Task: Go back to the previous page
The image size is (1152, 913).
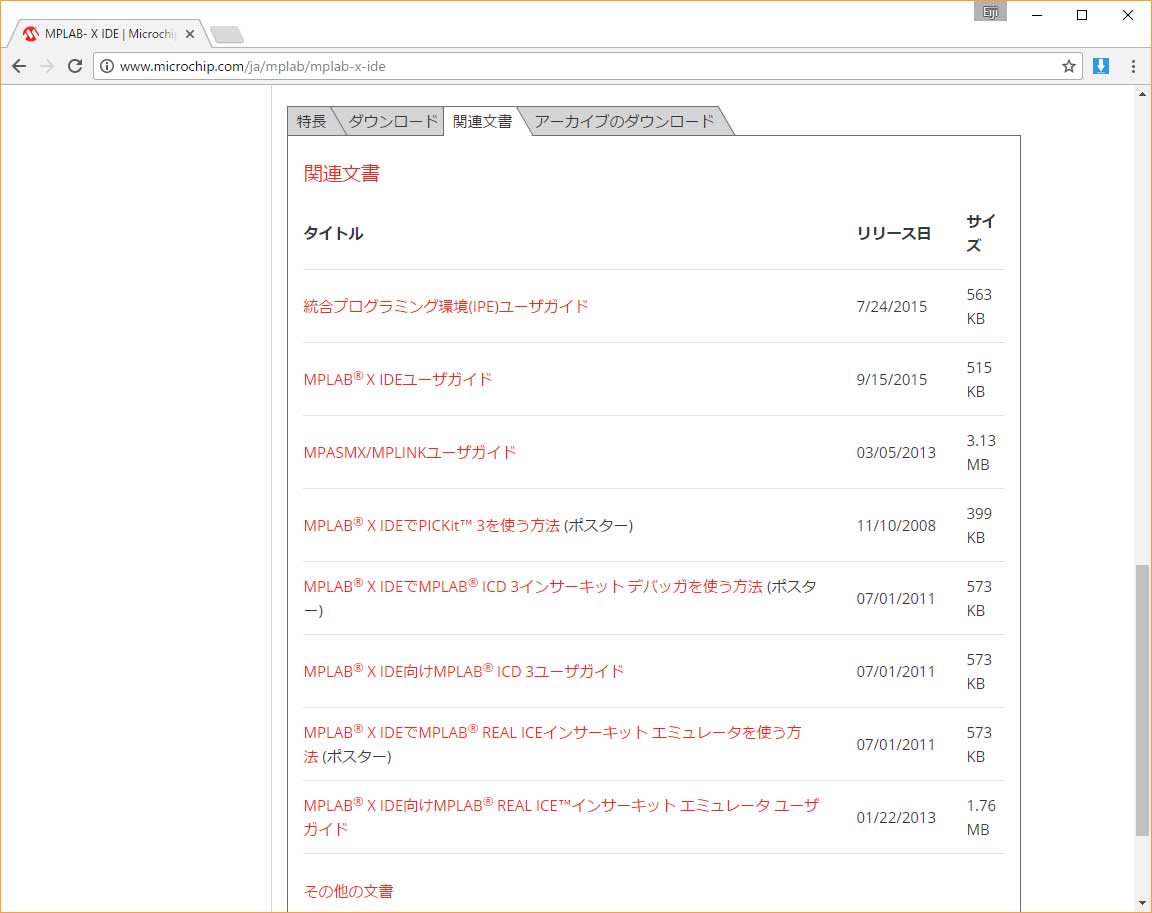Action: [x=19, y=66]
